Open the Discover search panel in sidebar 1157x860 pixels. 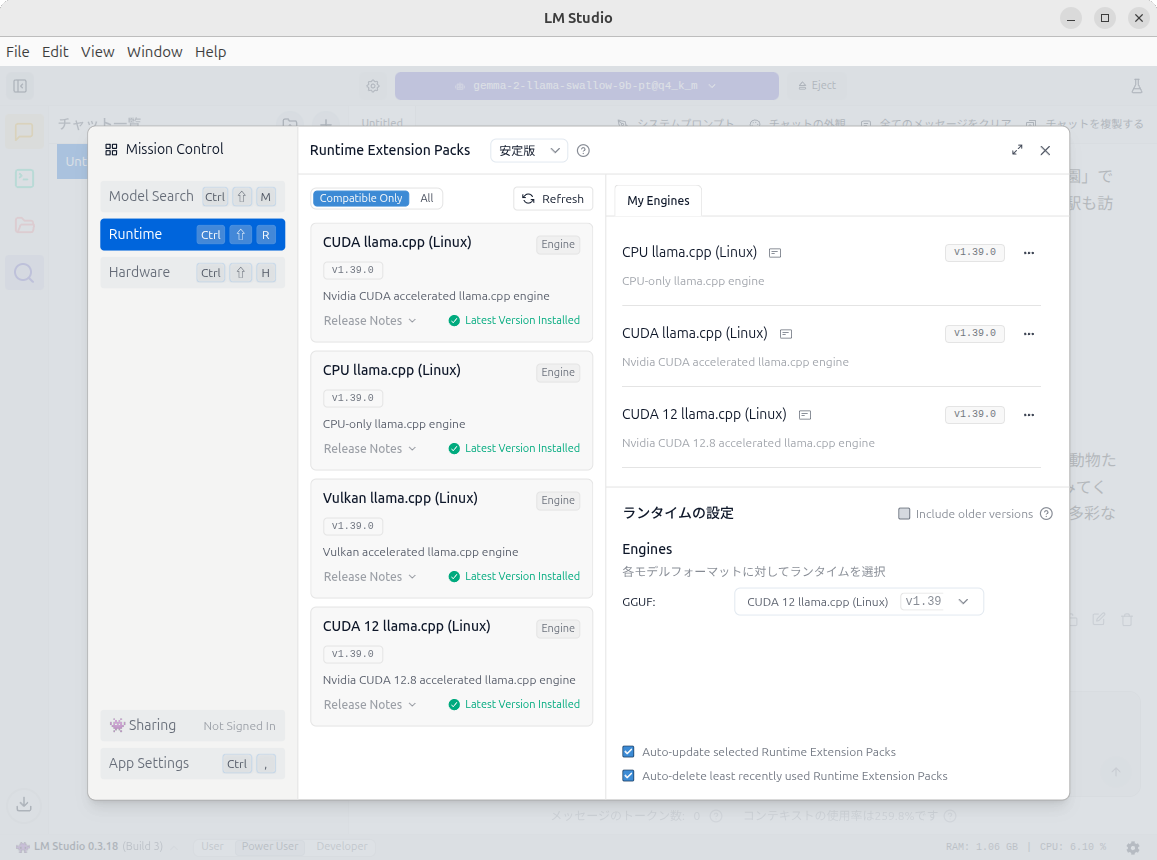coord(23,271)
